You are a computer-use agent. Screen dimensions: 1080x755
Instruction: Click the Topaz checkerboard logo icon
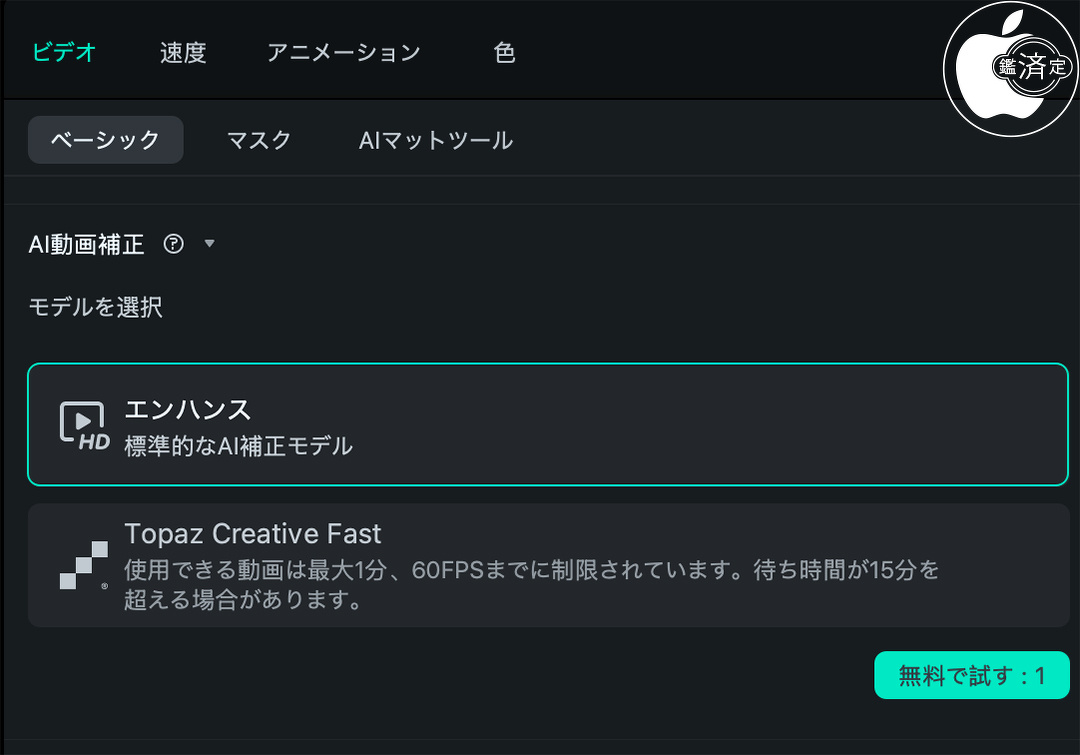pos(84,566)
